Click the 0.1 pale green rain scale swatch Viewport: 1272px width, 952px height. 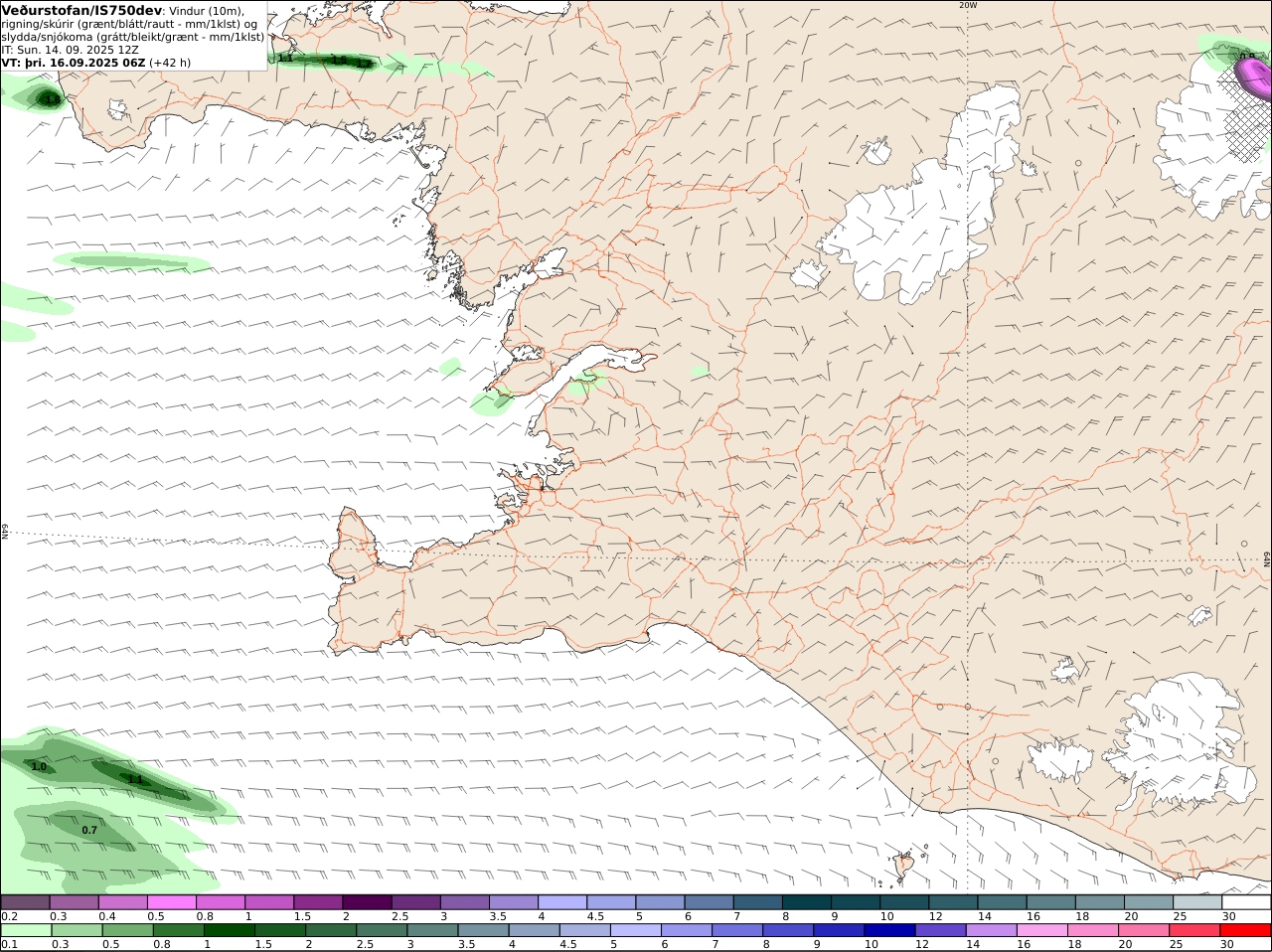click(x=26, y=930)
